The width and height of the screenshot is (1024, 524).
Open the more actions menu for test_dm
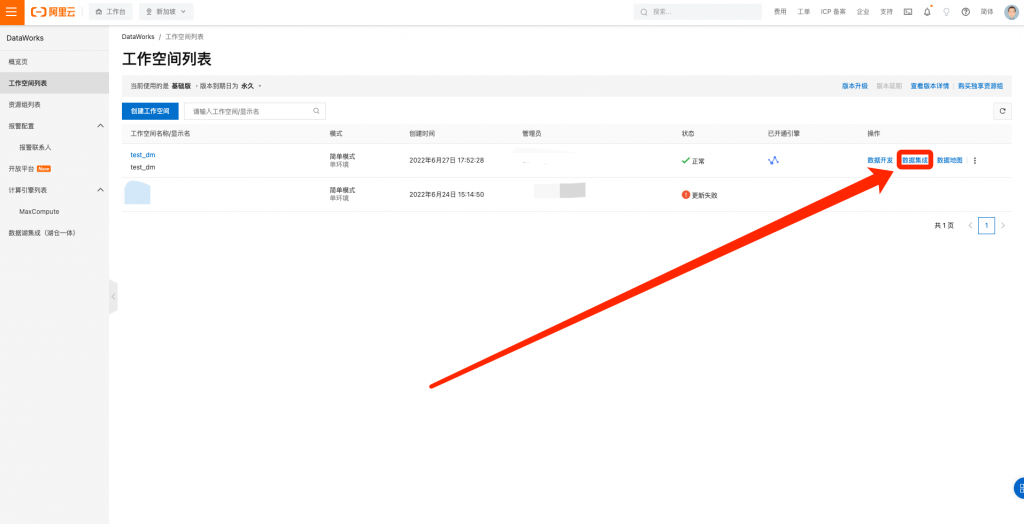(x=975, y=160)
